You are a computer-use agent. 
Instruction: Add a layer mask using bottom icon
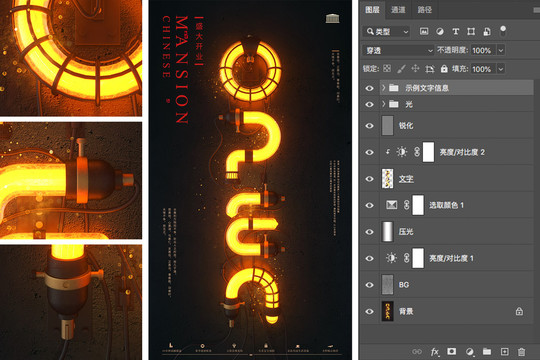coord(451,351)
